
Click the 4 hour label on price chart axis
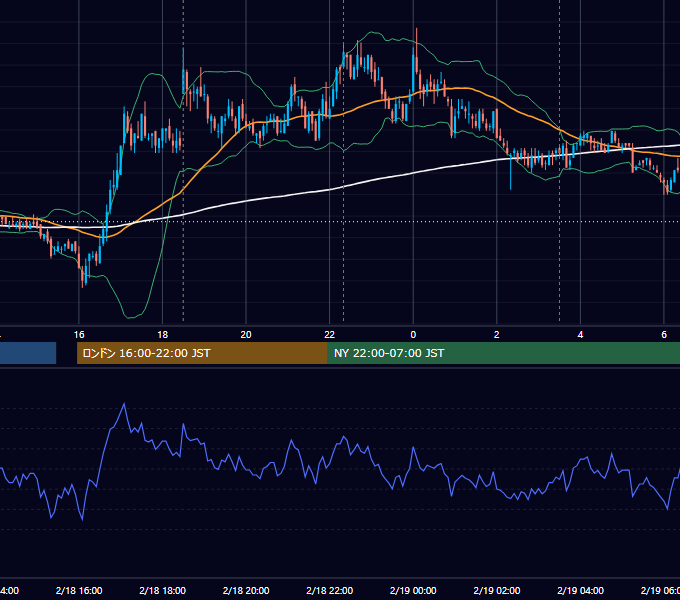coord(580,335)
